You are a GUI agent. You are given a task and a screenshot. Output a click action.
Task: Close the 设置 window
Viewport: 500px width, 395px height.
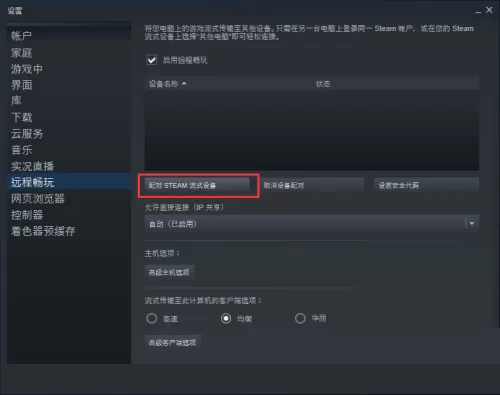(489, 10)
